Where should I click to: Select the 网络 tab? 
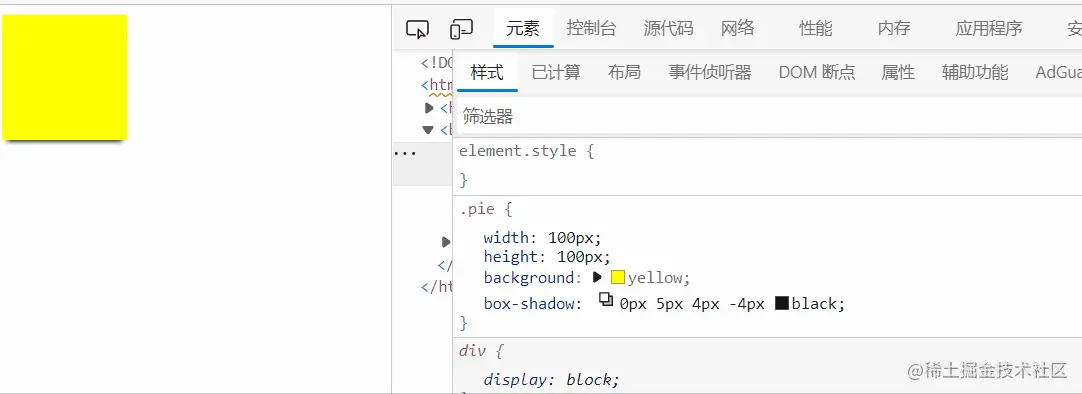point(738,28)
